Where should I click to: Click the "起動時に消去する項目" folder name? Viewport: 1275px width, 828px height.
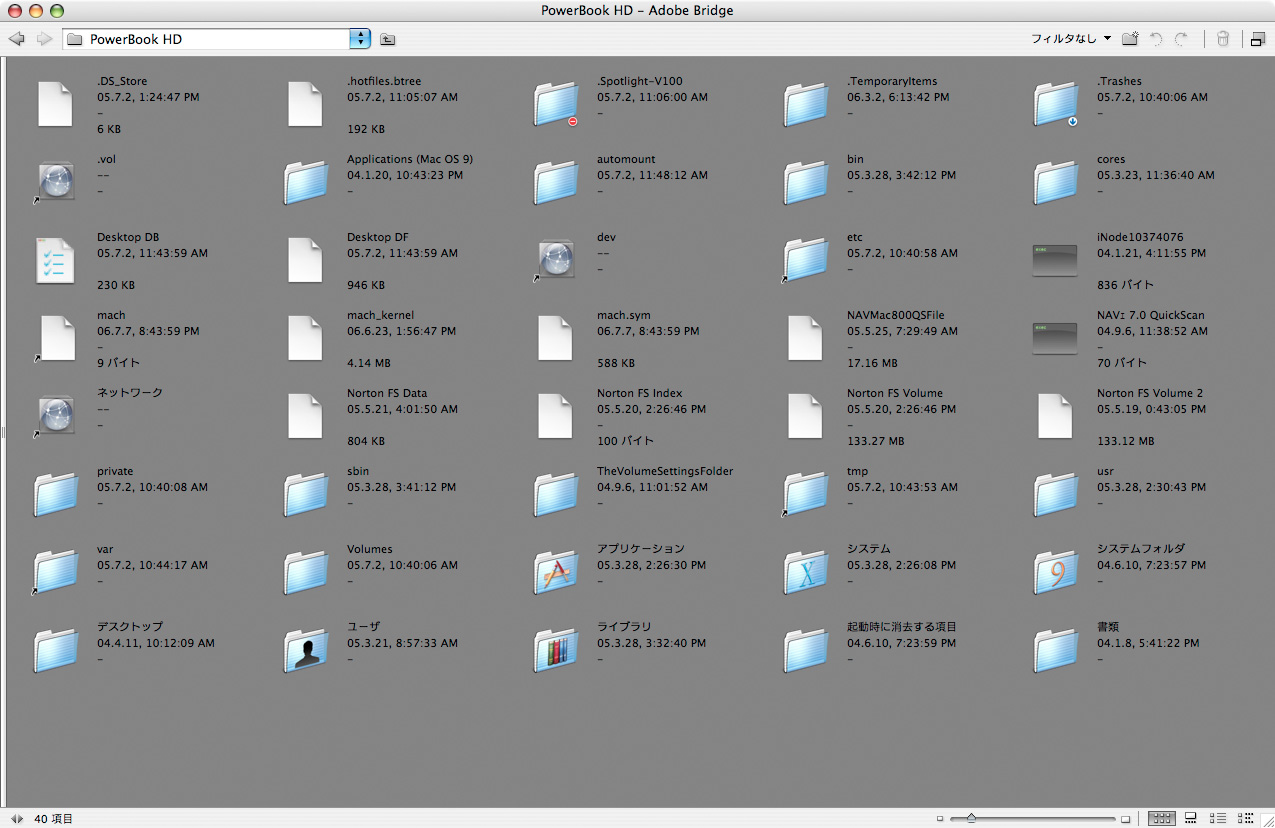click(902, 627)
